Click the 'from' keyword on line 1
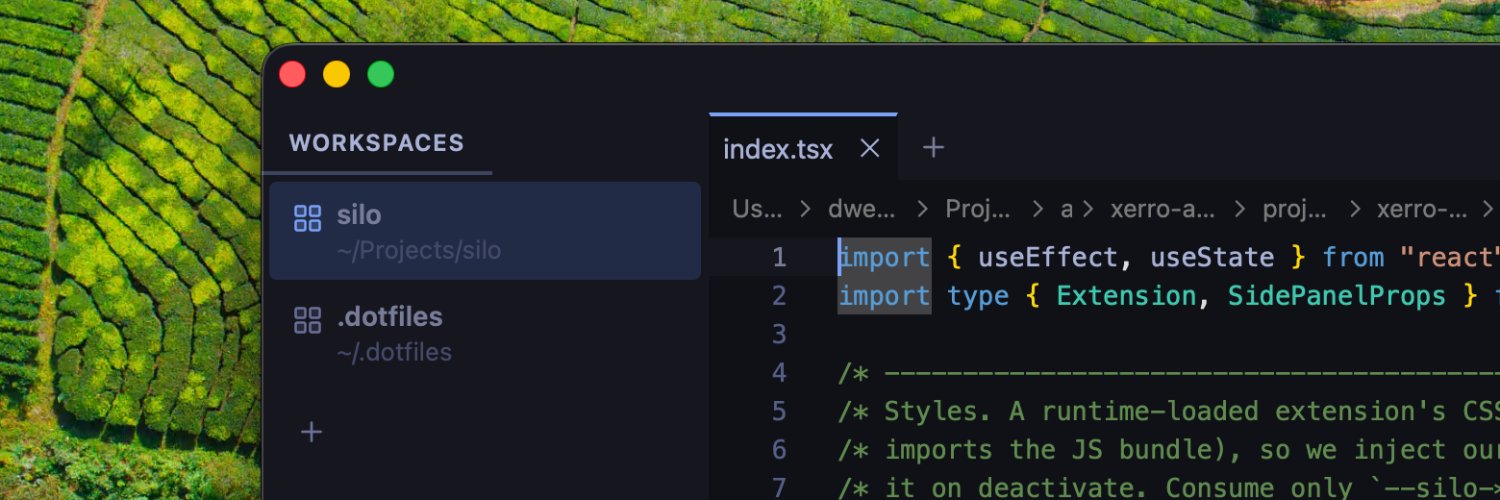This screenshot has width=1500, height=500. click(x=1353, y=258)
